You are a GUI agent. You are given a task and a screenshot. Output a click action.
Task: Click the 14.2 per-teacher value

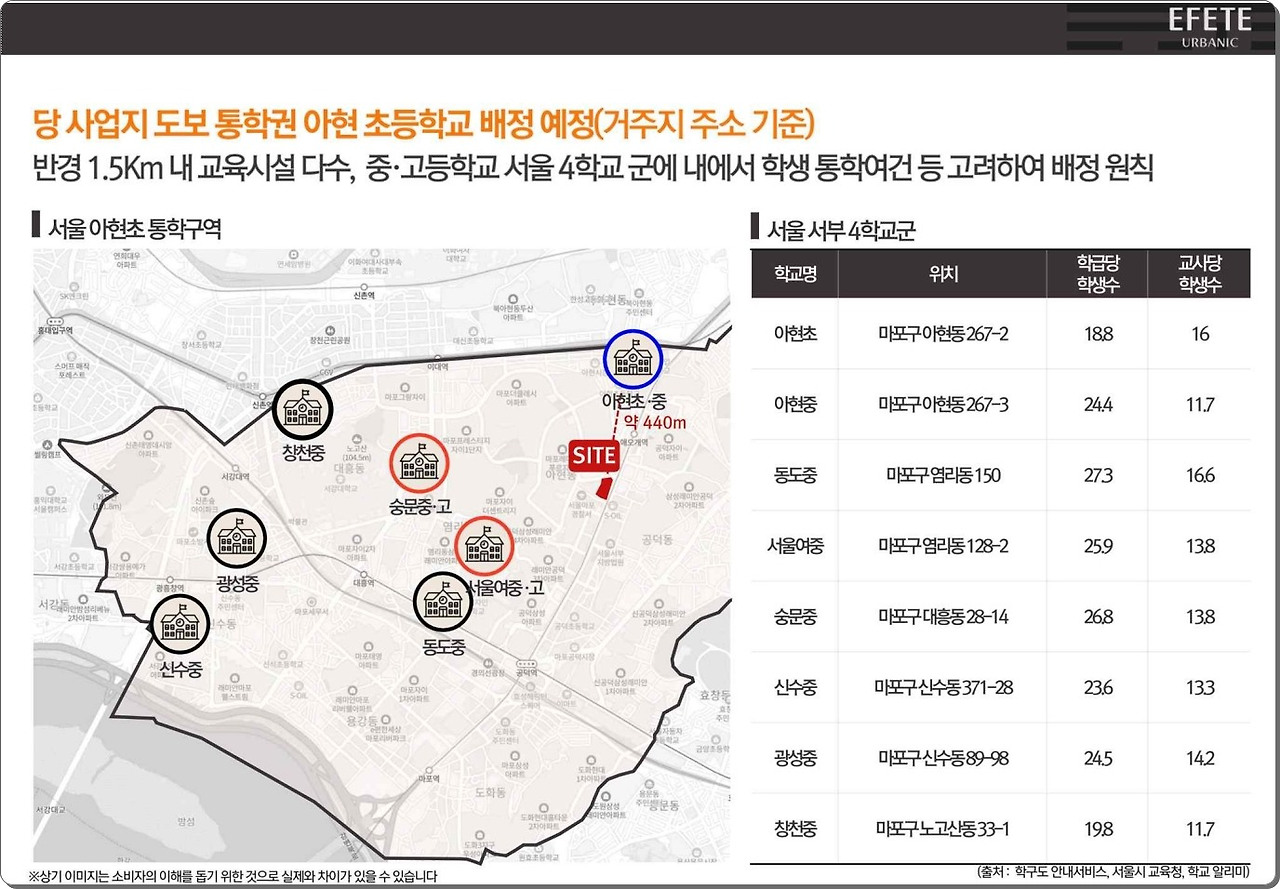tap(1200, 758)
